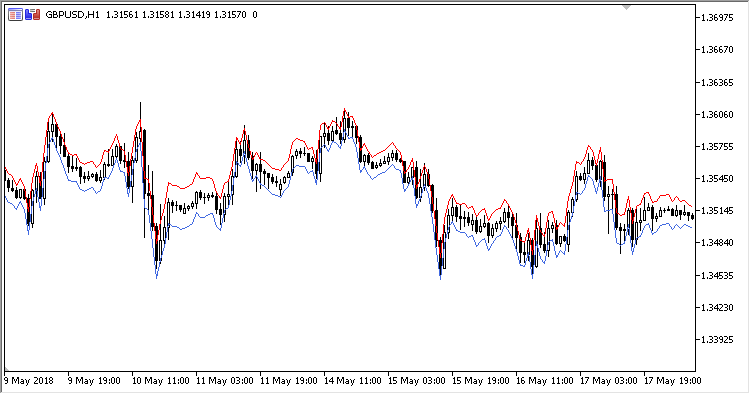The image size is (750, 394).
Task: Click the 17 May 19:00 time label
Action: point(673,381)
